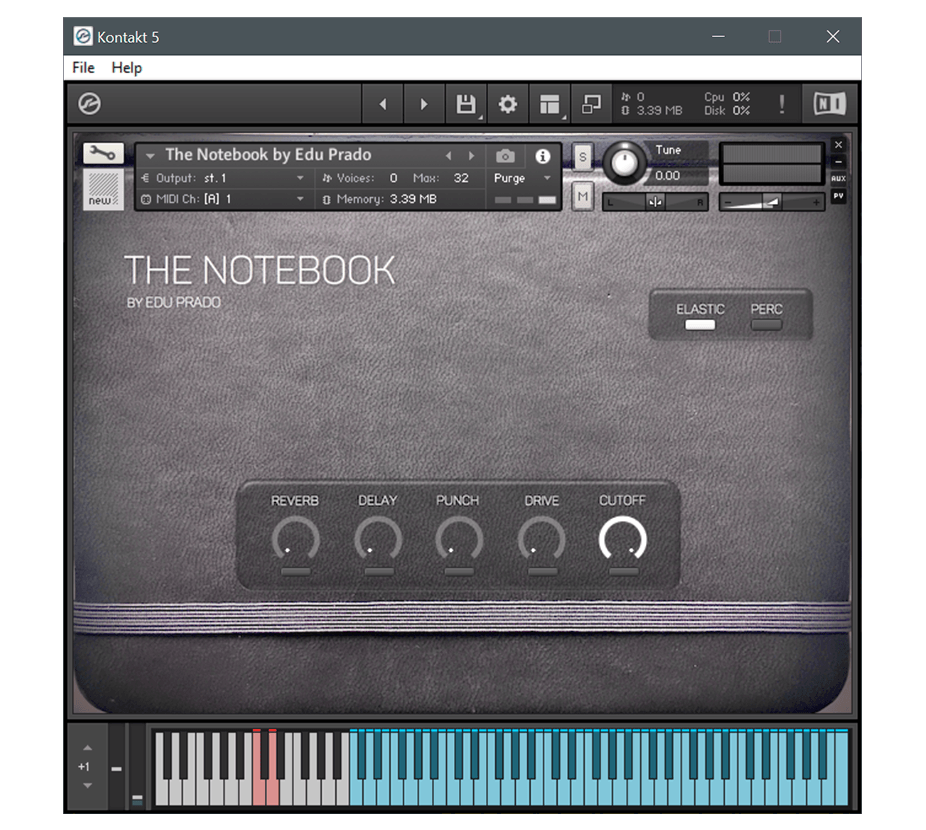
Task: Open the File menu
Action: tap(83, 68)
